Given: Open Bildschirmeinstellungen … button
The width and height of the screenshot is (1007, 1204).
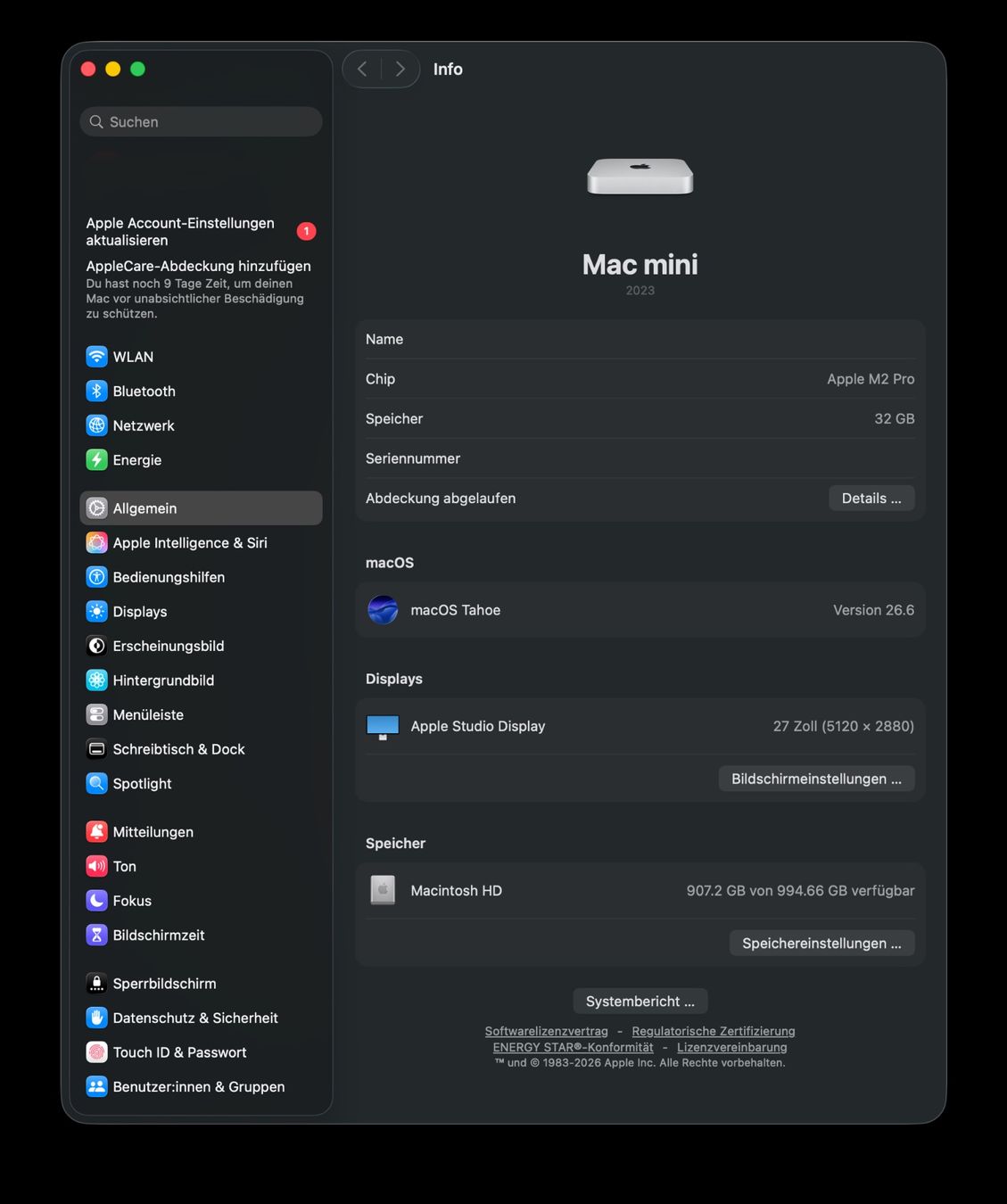Looking at the screenshot, I should tap(816, 779).
